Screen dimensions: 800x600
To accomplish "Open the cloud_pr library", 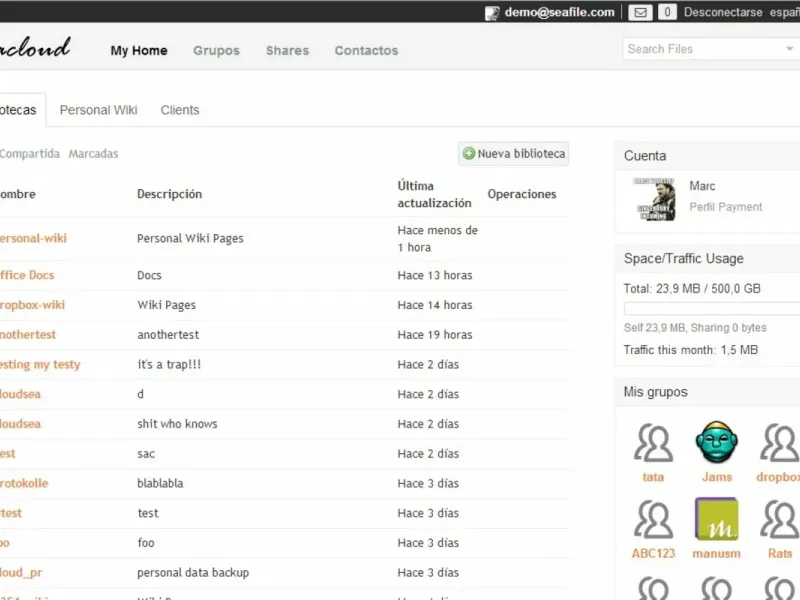I will (21, 572).
